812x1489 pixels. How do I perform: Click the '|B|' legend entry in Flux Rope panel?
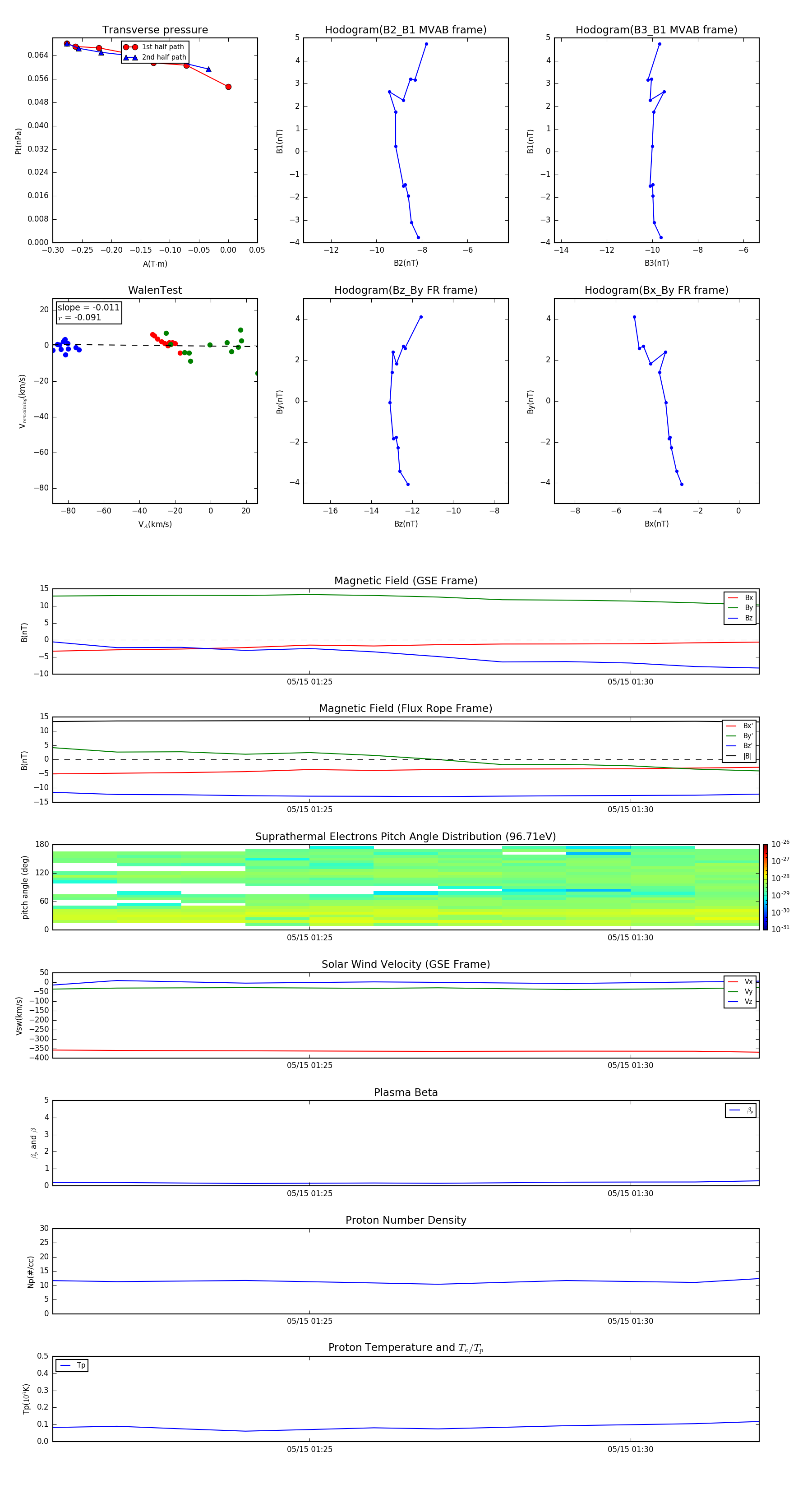[739, 756]
